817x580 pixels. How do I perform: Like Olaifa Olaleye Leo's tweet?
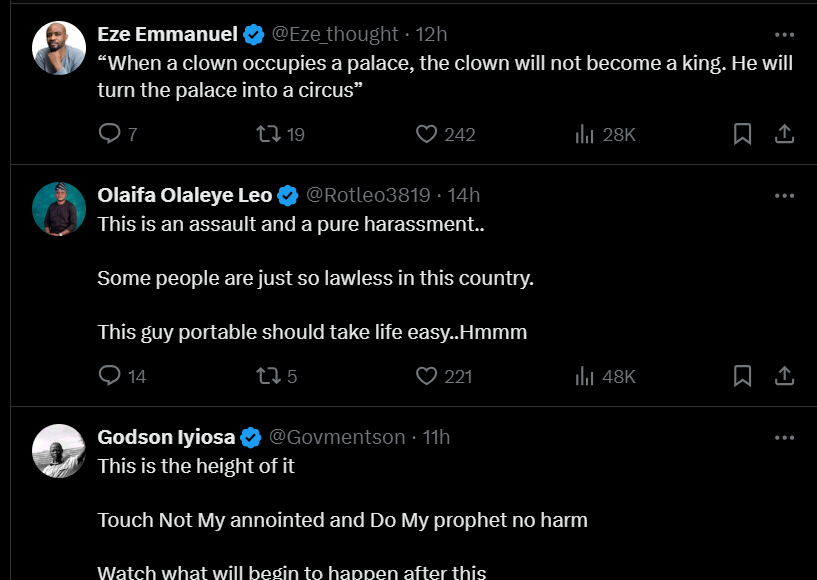tap(427, 376)
